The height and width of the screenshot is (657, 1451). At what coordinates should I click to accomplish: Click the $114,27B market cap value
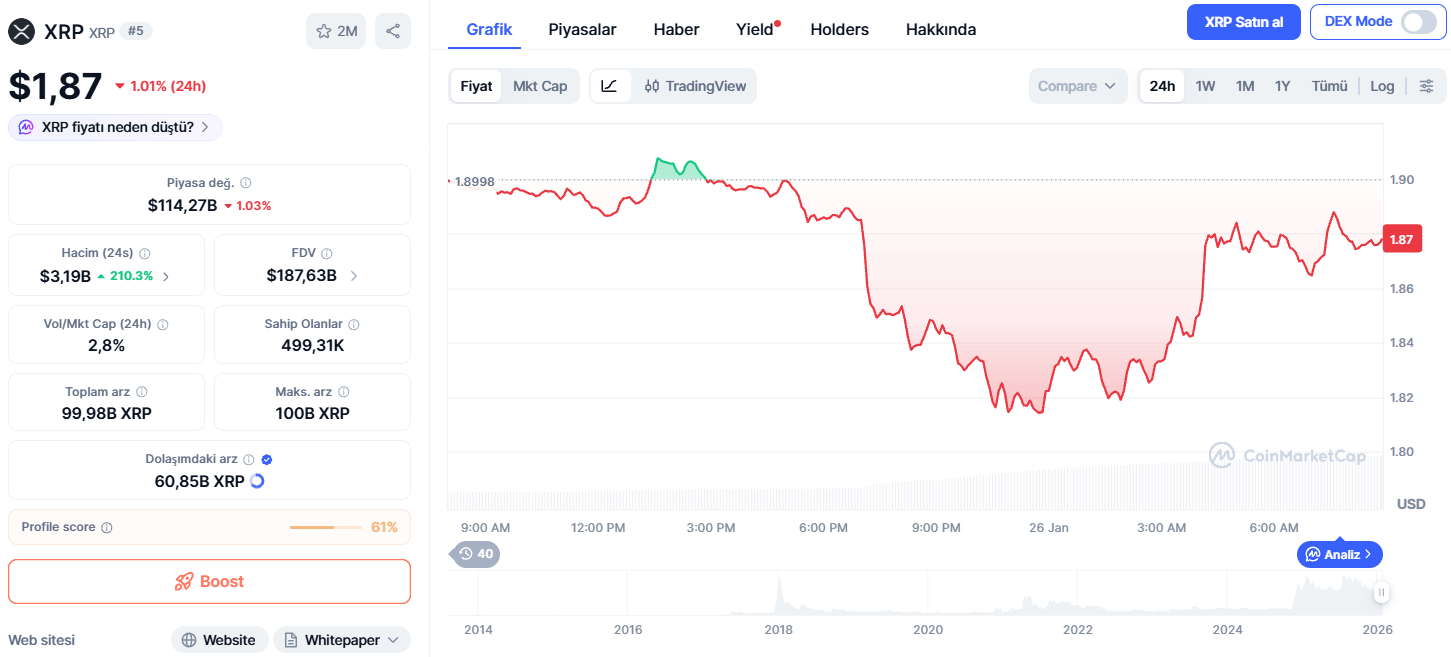click(x=182, y=205)
